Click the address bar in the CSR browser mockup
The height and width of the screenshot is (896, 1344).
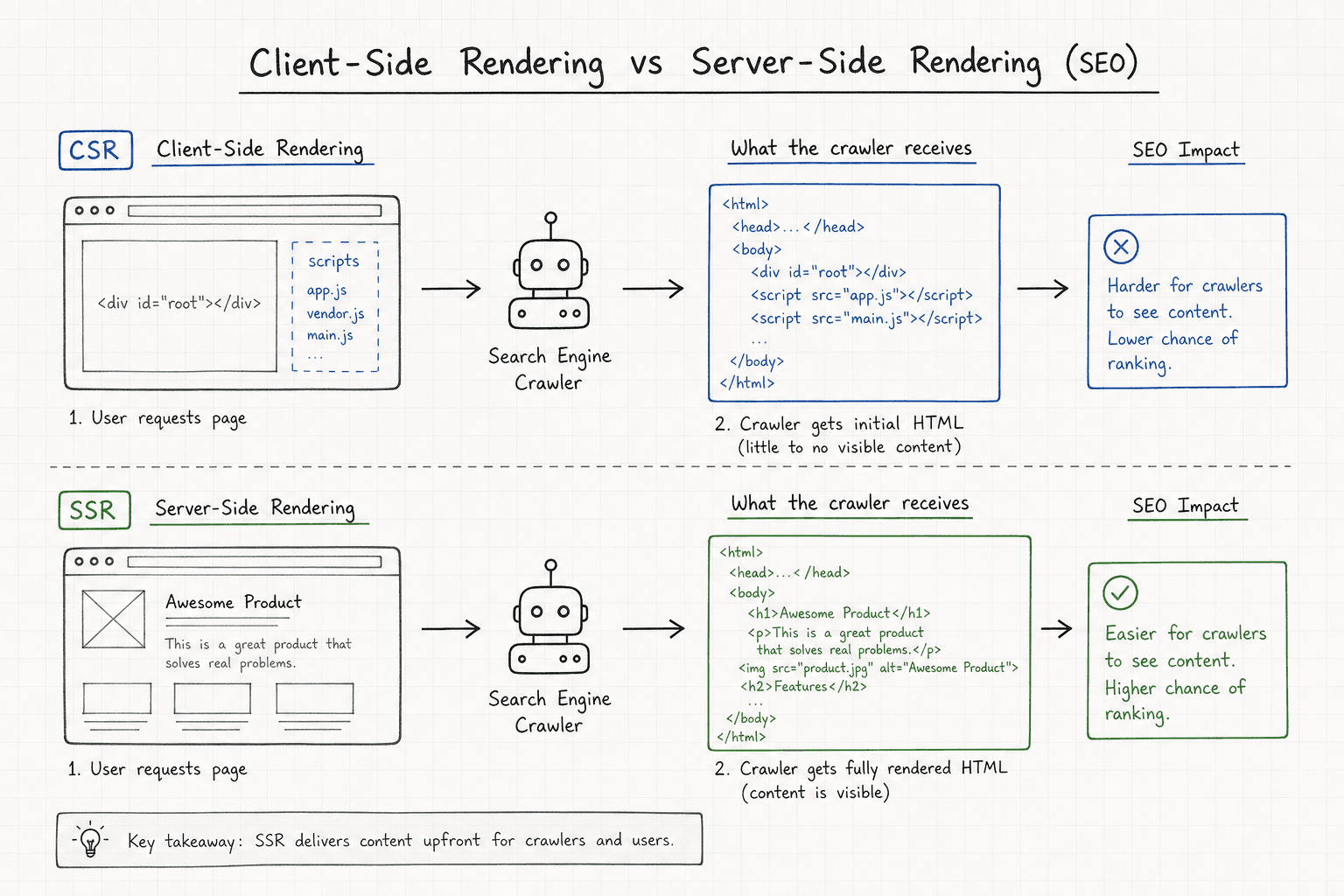pyautogui.click(x=255, y=211)
